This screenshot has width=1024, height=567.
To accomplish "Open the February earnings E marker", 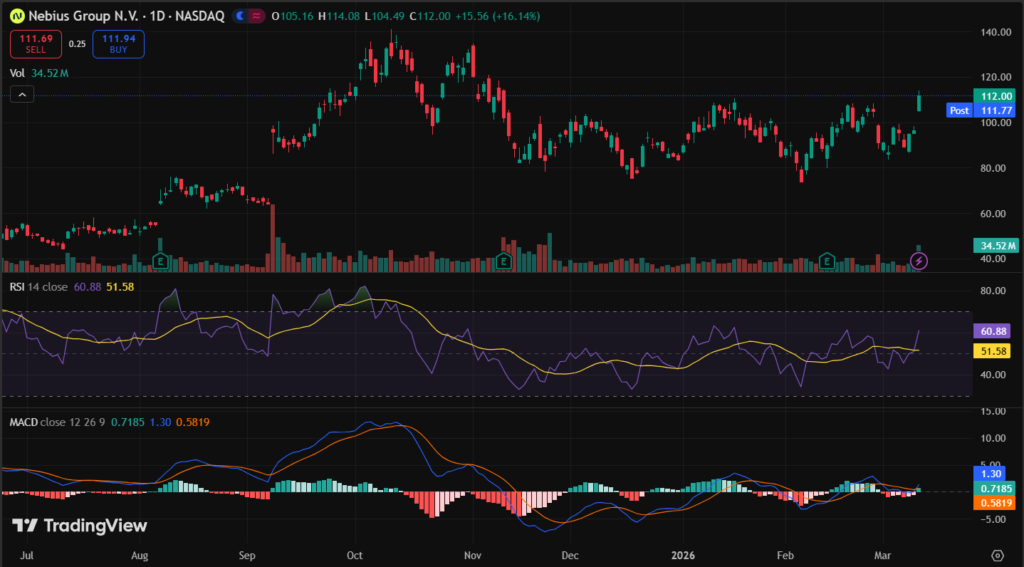I will [827, 261].
